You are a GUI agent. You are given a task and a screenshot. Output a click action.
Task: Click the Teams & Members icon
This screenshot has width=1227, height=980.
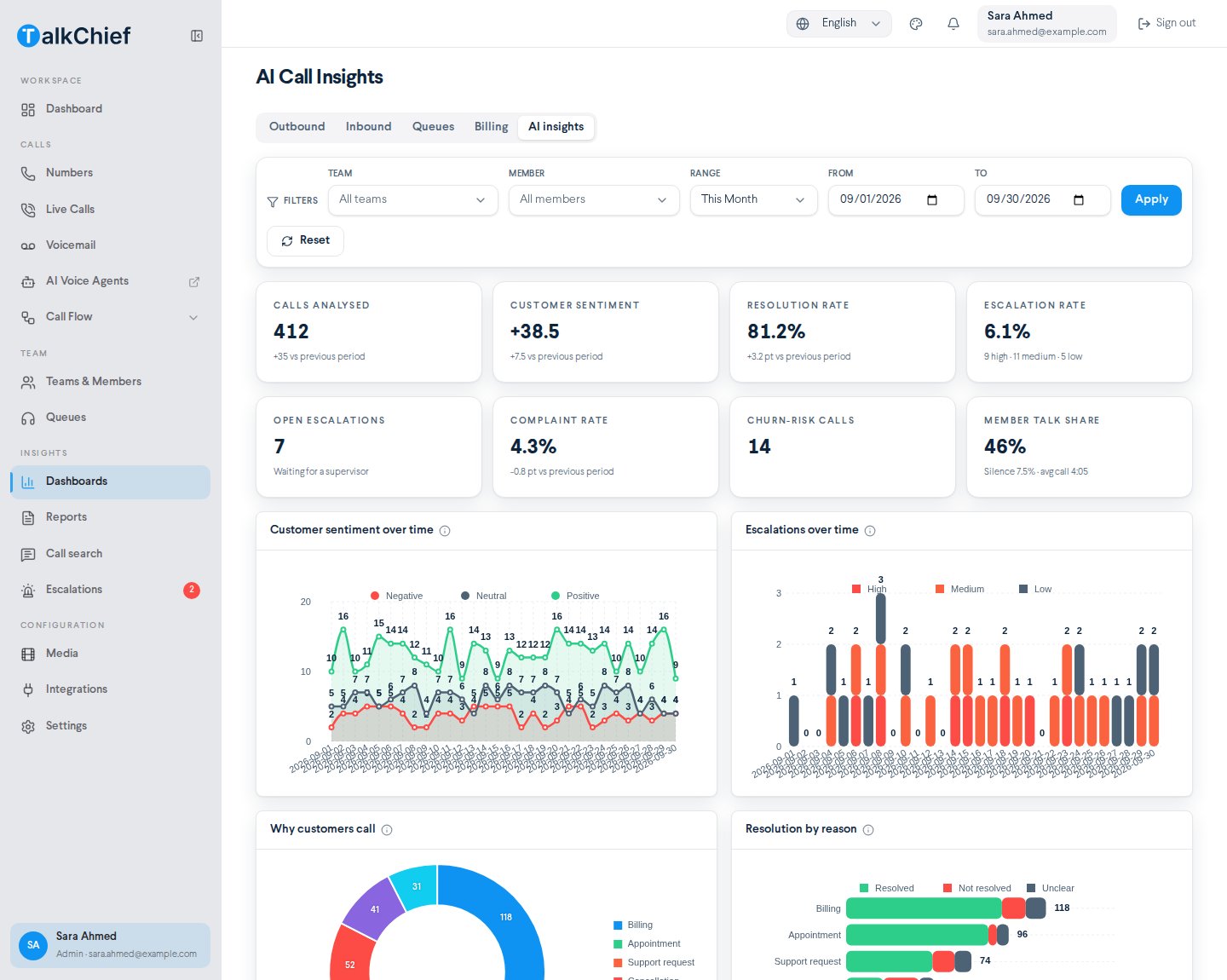coord(28,383)
